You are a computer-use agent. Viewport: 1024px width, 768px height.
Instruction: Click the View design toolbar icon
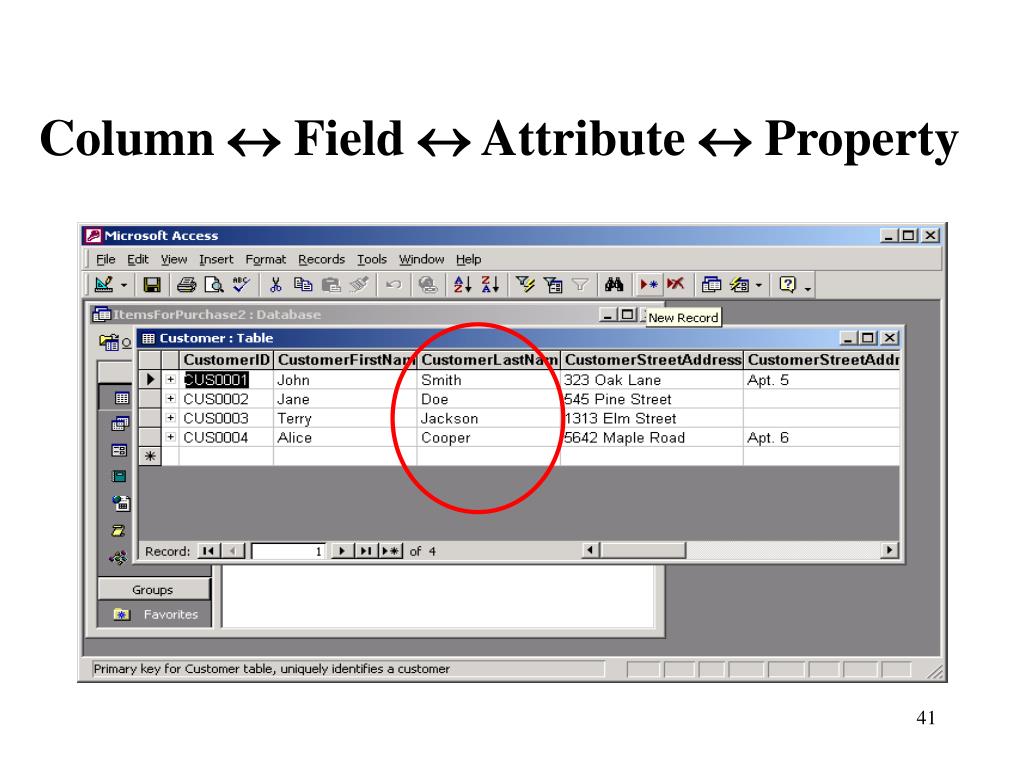104,285
